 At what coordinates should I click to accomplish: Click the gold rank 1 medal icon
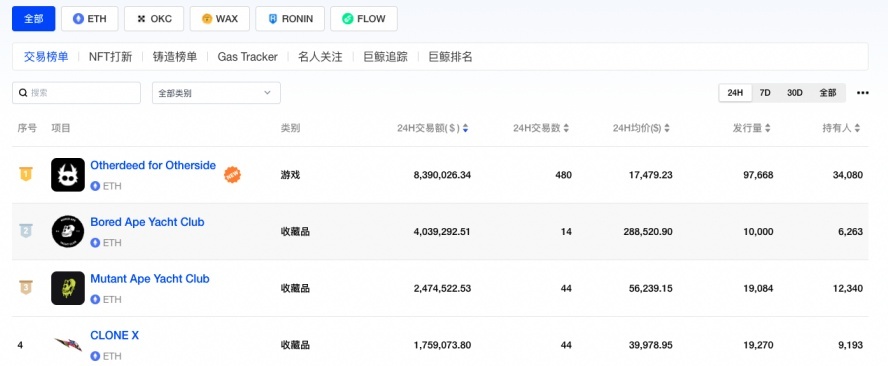[26, 174]
